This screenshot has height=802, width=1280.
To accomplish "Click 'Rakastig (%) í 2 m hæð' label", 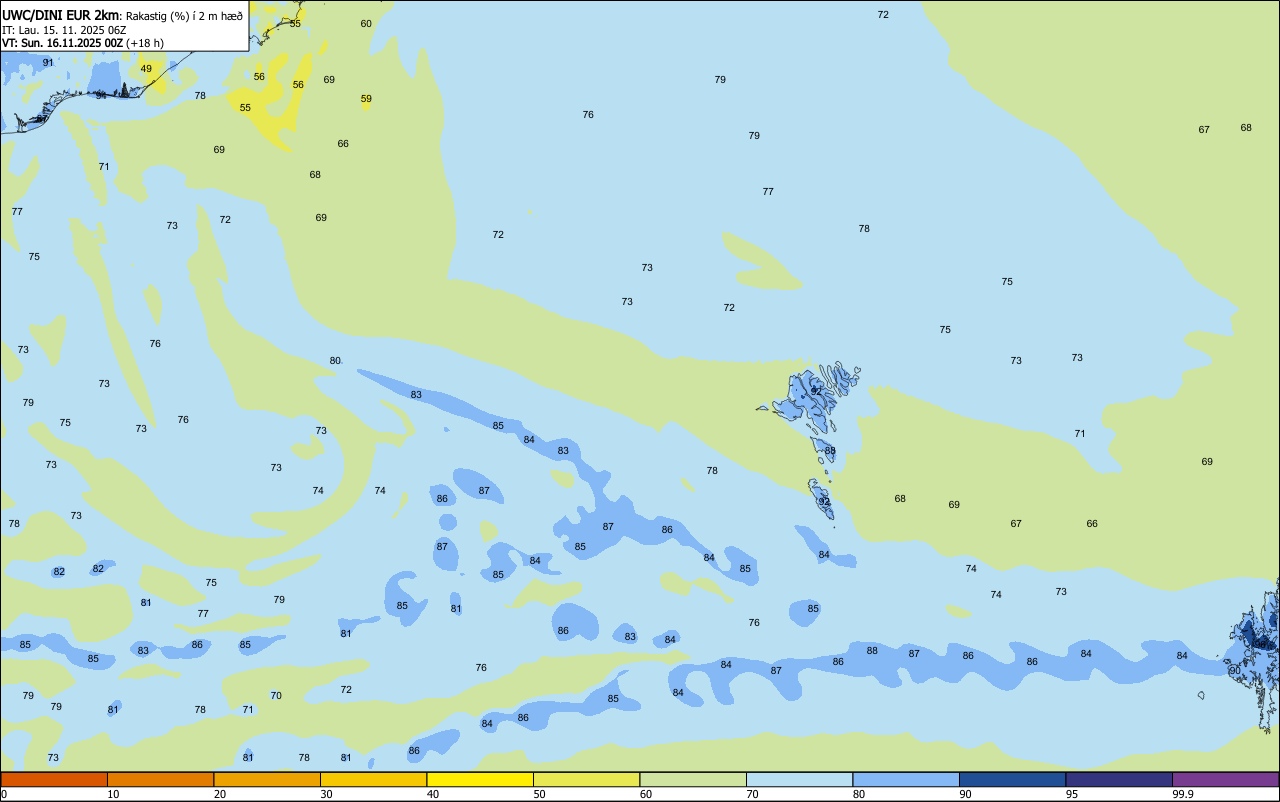I will pyautogui.click(x=184, y=15).
